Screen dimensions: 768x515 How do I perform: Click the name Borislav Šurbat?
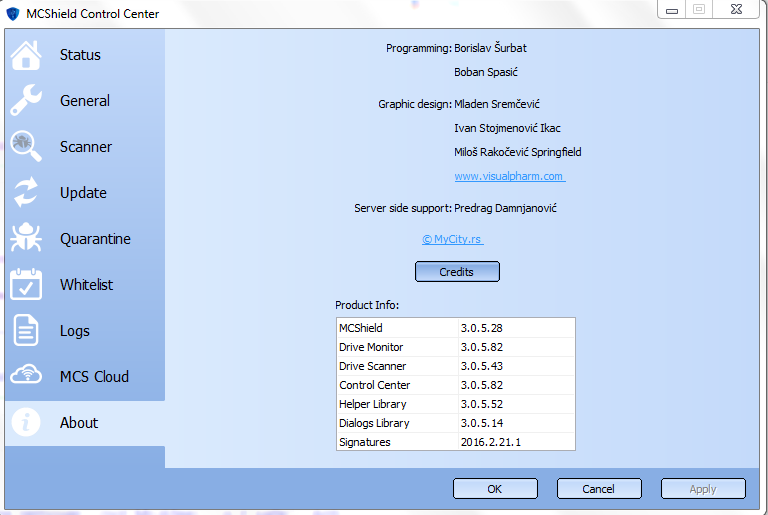(x=490, y=48)
